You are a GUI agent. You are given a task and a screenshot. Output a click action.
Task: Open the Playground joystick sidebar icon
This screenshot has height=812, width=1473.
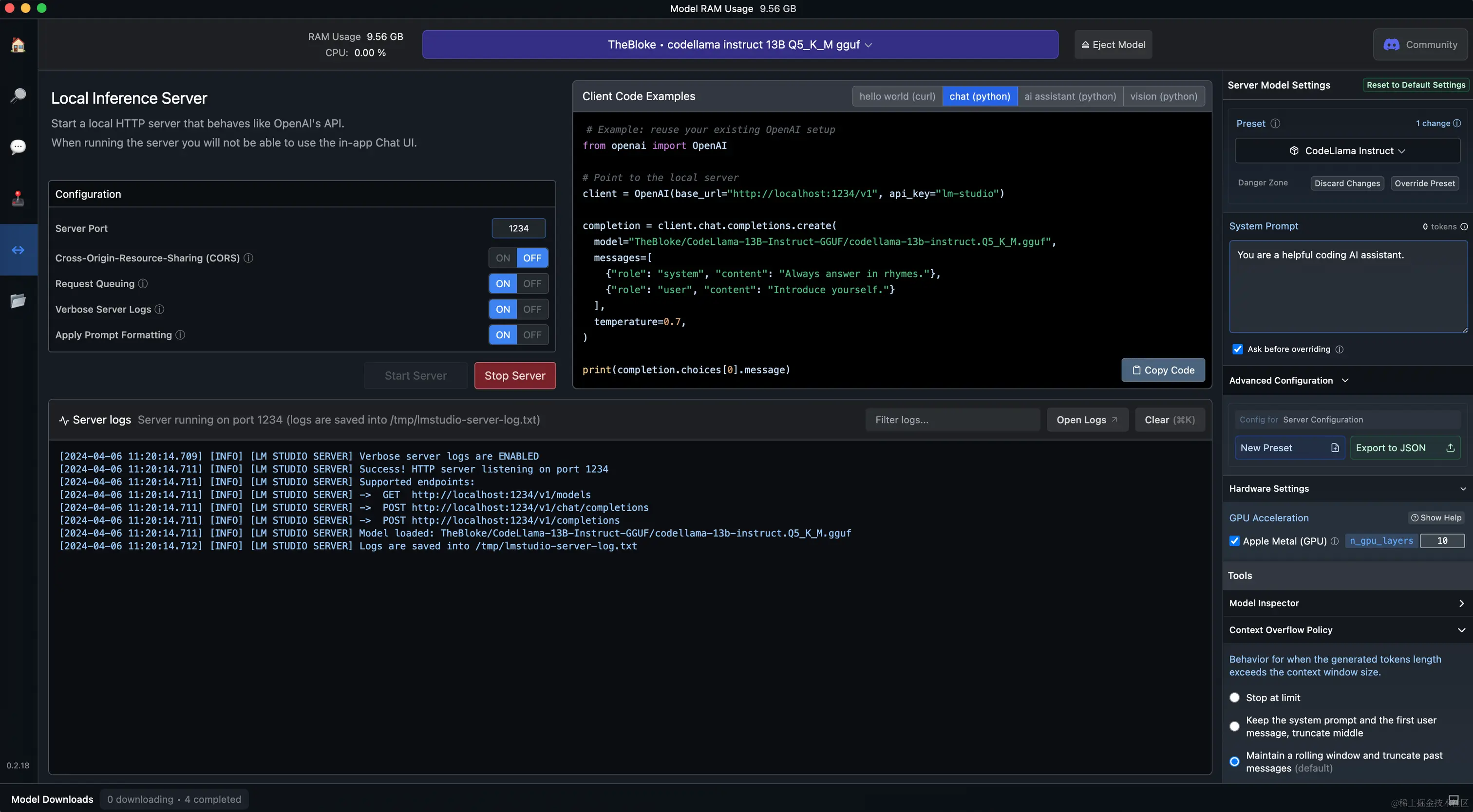pyautogui.click(x=19, y=198)
